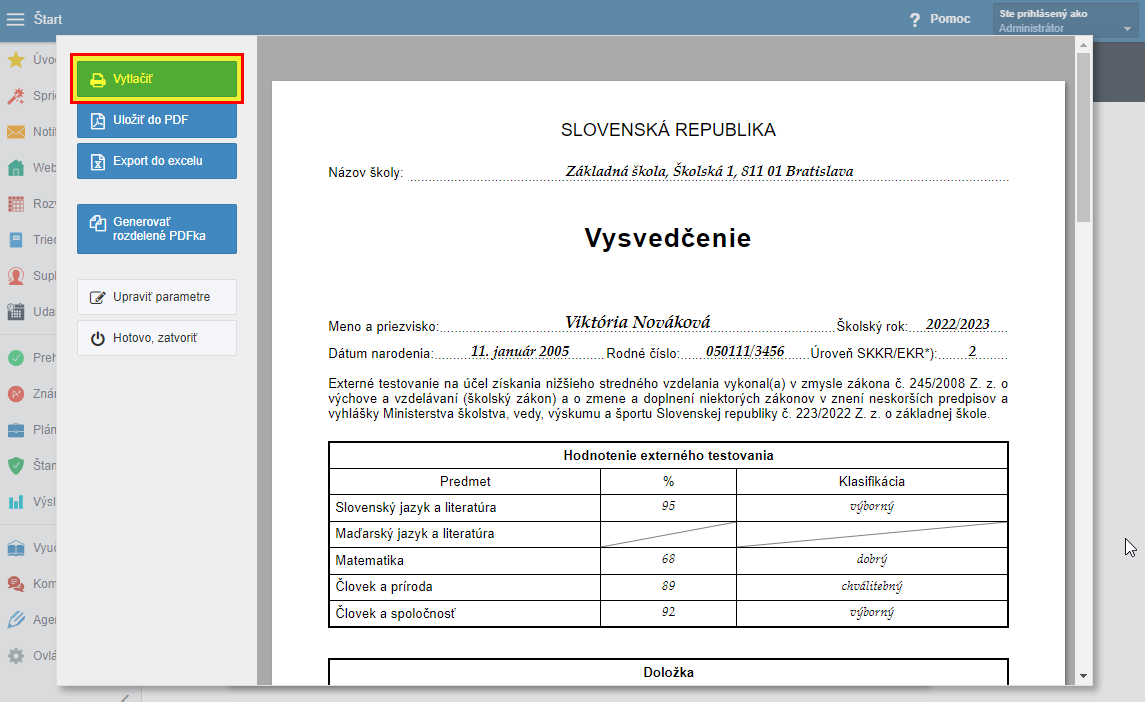Click the gear settings icon in sidebar
This screenshot has width=1145, height=702.
pos(15,656)
